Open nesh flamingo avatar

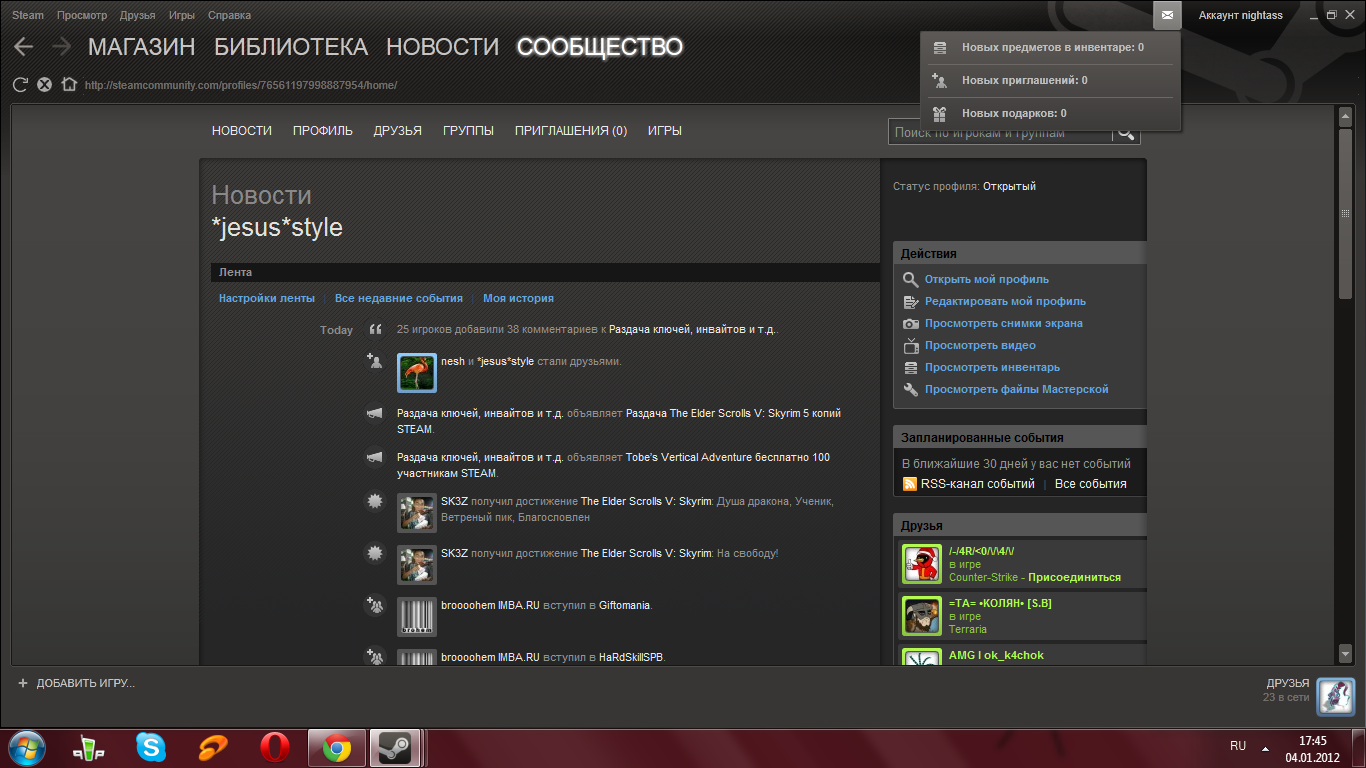pos(417,373)
